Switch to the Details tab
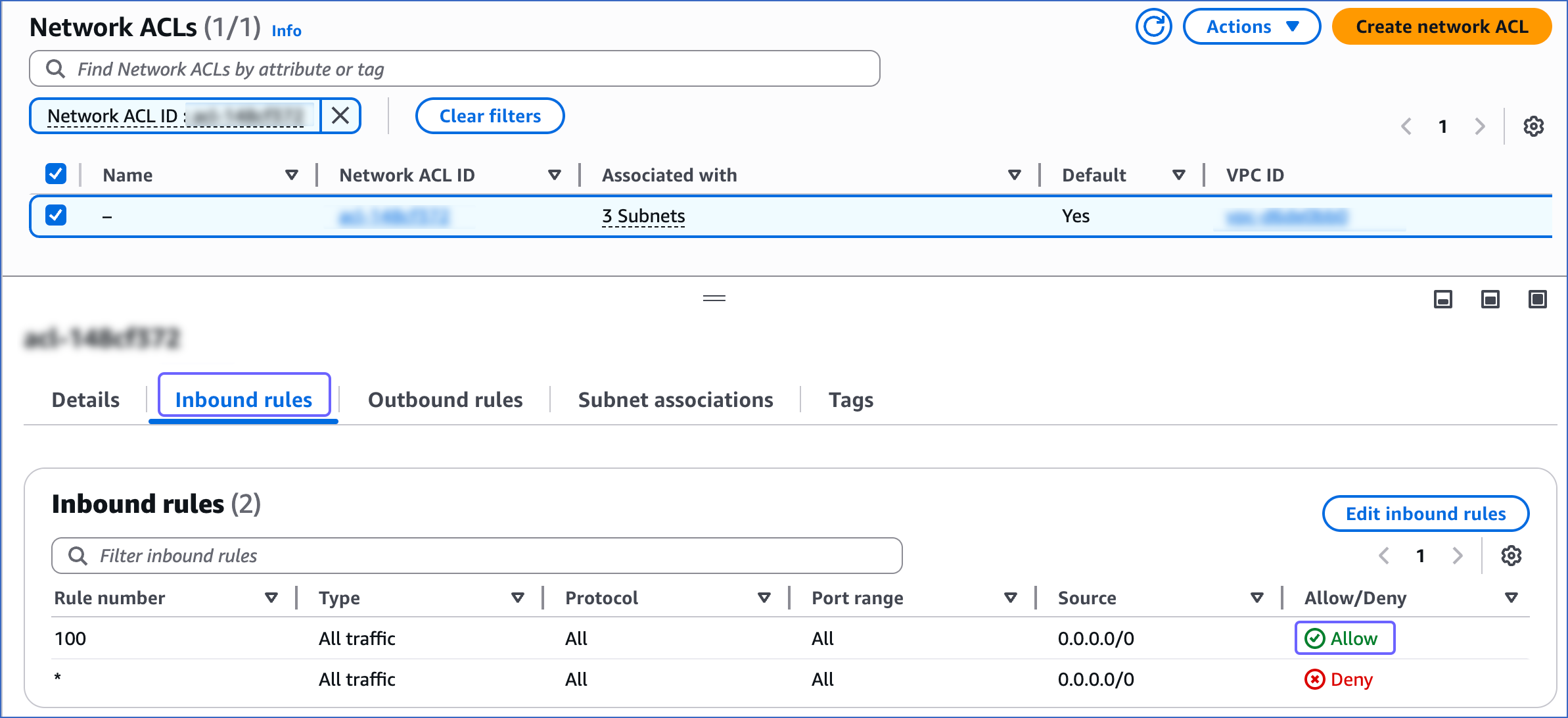The image size is (1568, 718). point(85,400)
